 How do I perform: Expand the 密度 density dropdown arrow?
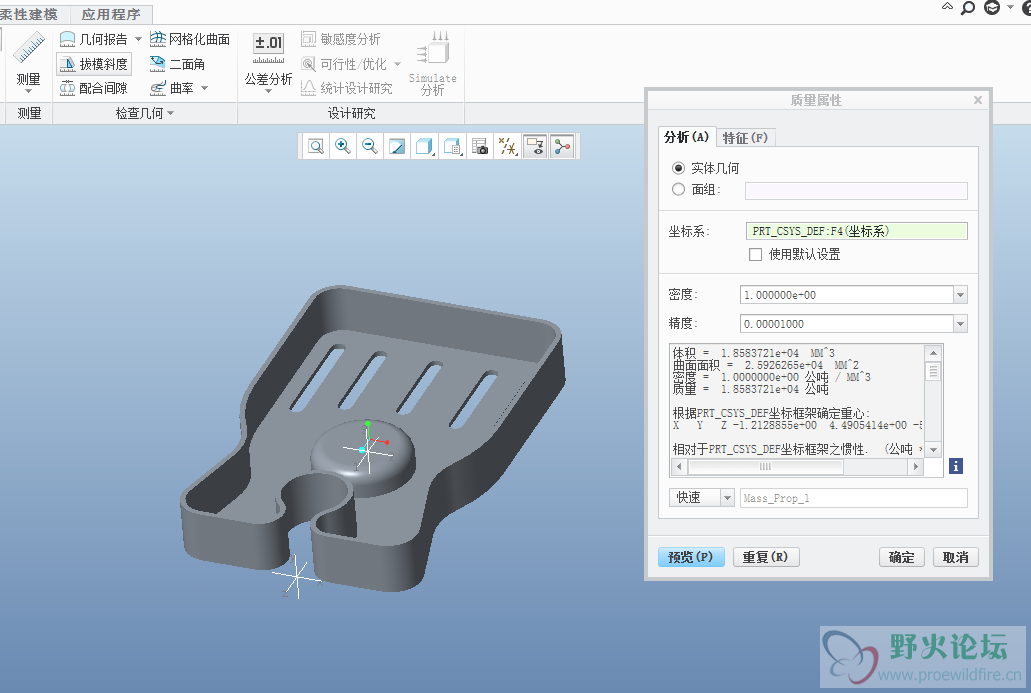(x=960, y=295)
